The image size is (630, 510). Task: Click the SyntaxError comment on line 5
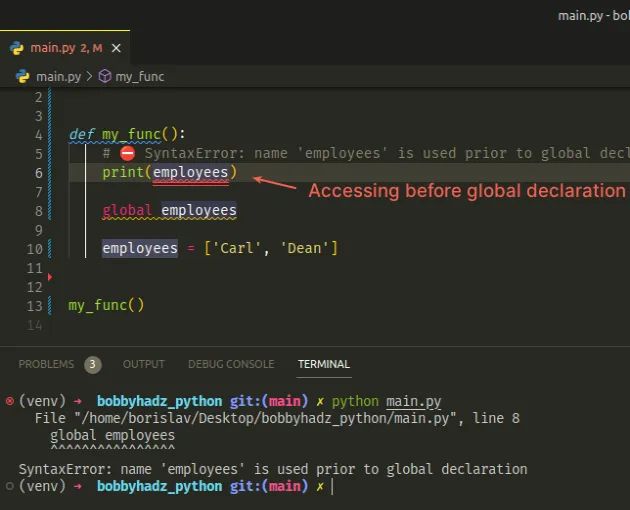[366, 154]
